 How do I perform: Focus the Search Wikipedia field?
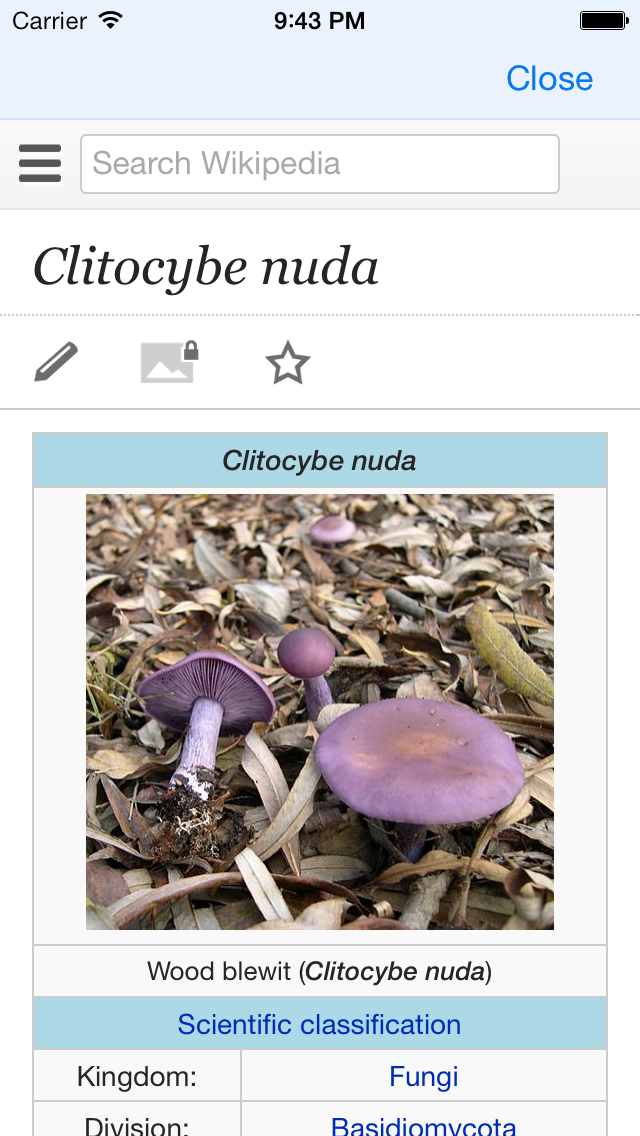coord(320,164)
